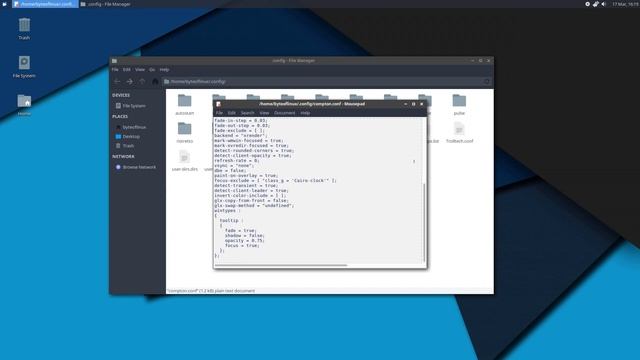Click the File Manager window icon in title bar
640x360 pixels.
click(x=115, y=61)
